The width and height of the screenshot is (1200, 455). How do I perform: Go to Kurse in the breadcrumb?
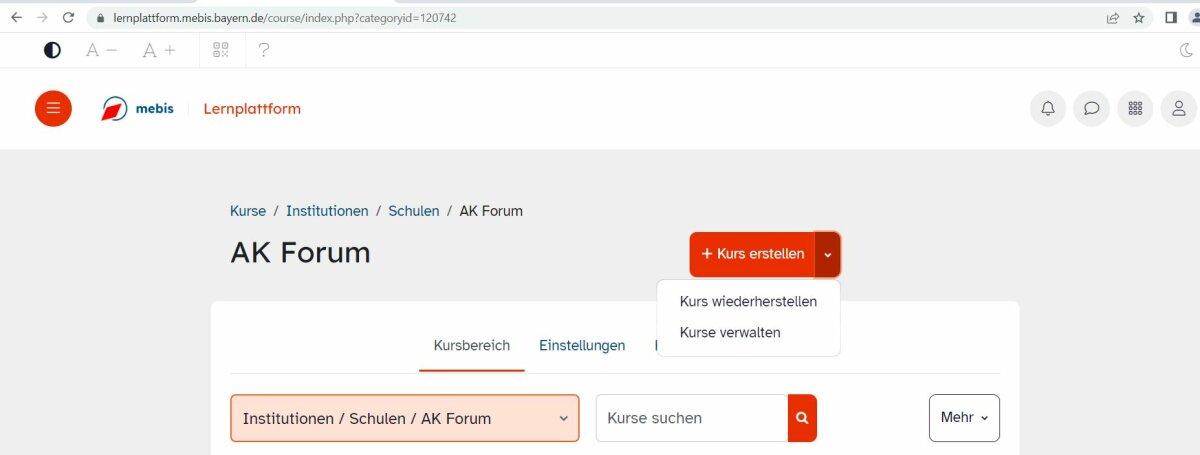click(248, 211)
